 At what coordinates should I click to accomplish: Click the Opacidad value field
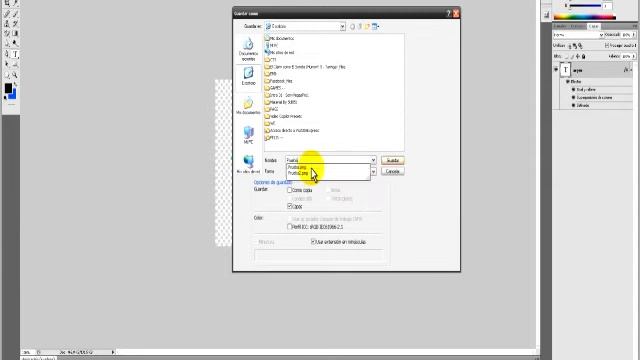click(x=626, y=35)
